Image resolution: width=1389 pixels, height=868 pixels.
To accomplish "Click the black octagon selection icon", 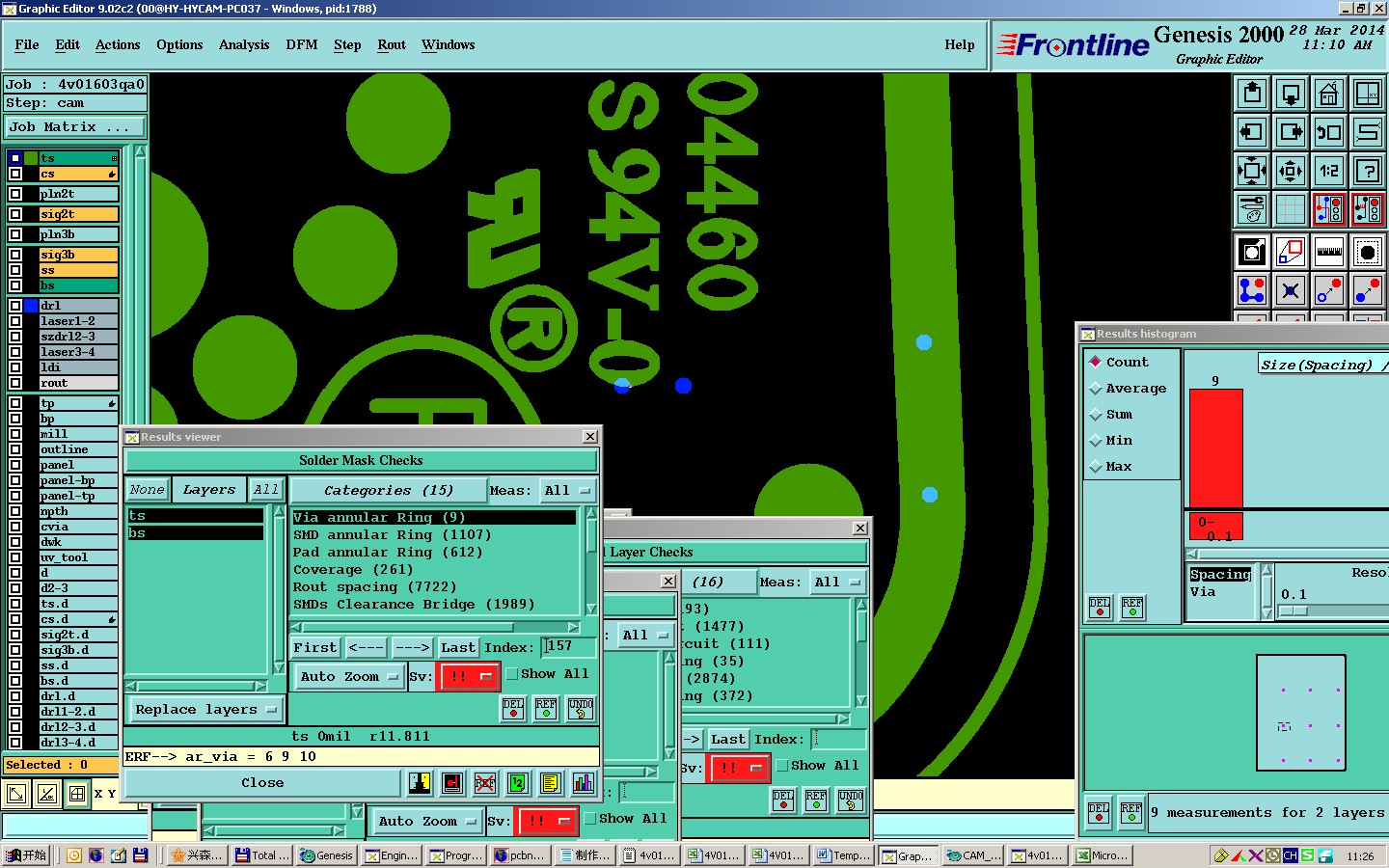I will click(x=1368, y=252).
